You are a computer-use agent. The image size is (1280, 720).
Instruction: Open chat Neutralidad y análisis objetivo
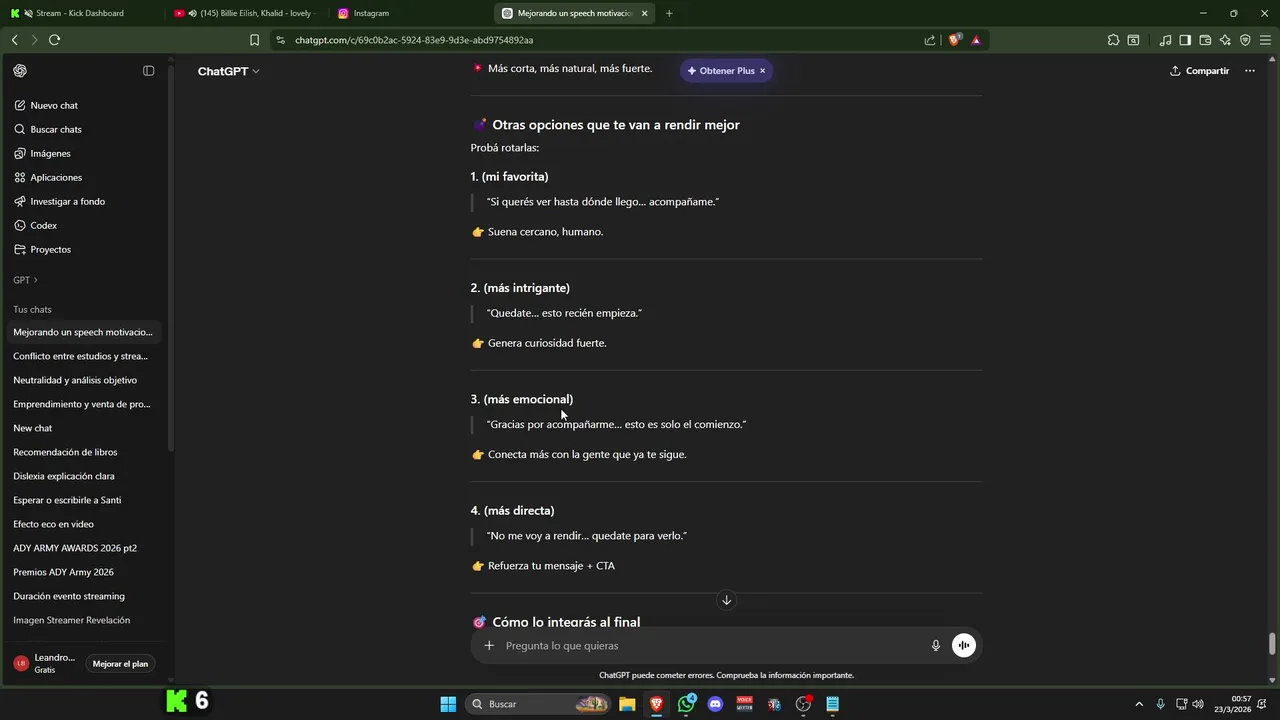pos(84,380)
